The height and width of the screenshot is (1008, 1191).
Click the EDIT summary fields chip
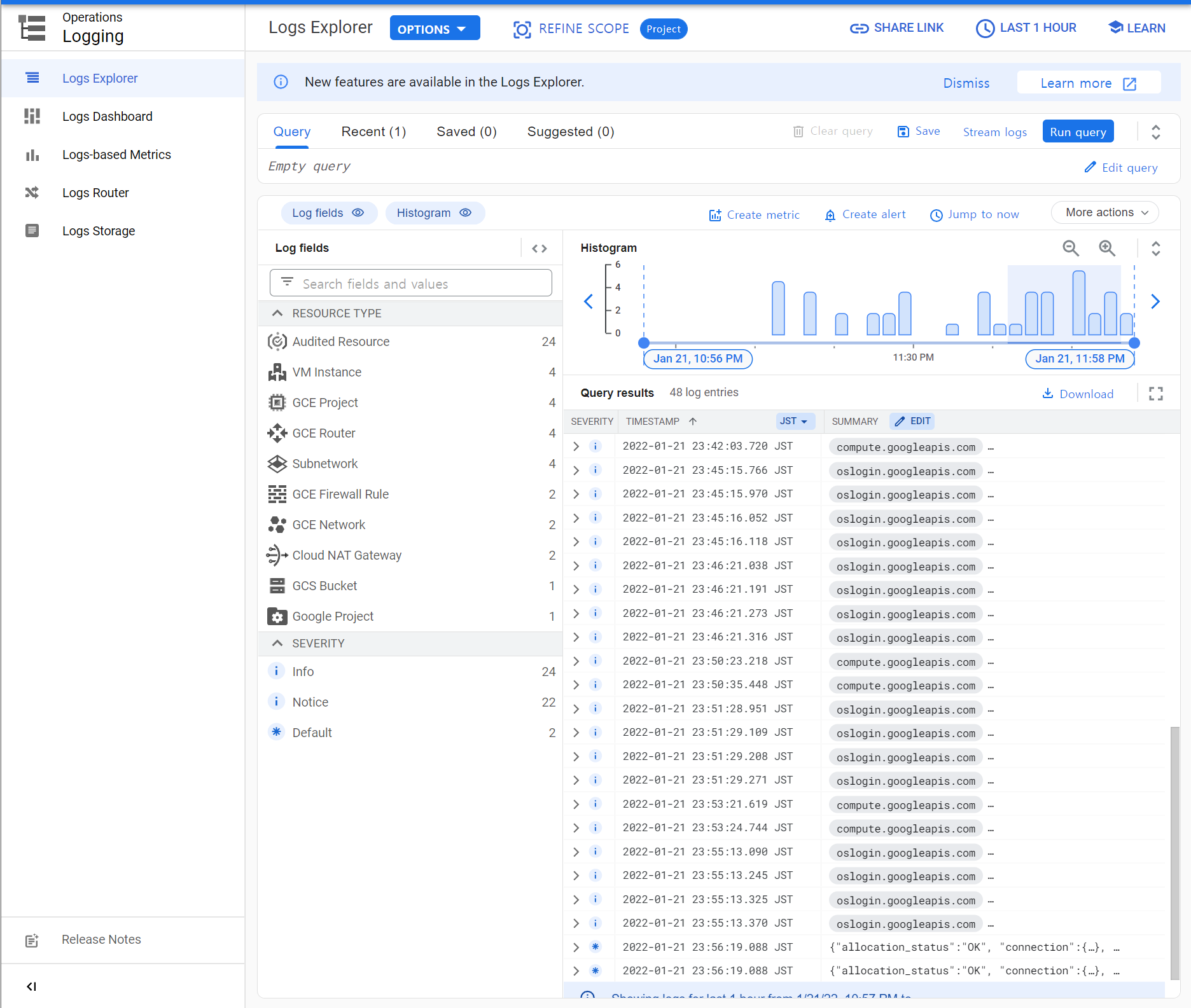(x=913, y=421)
